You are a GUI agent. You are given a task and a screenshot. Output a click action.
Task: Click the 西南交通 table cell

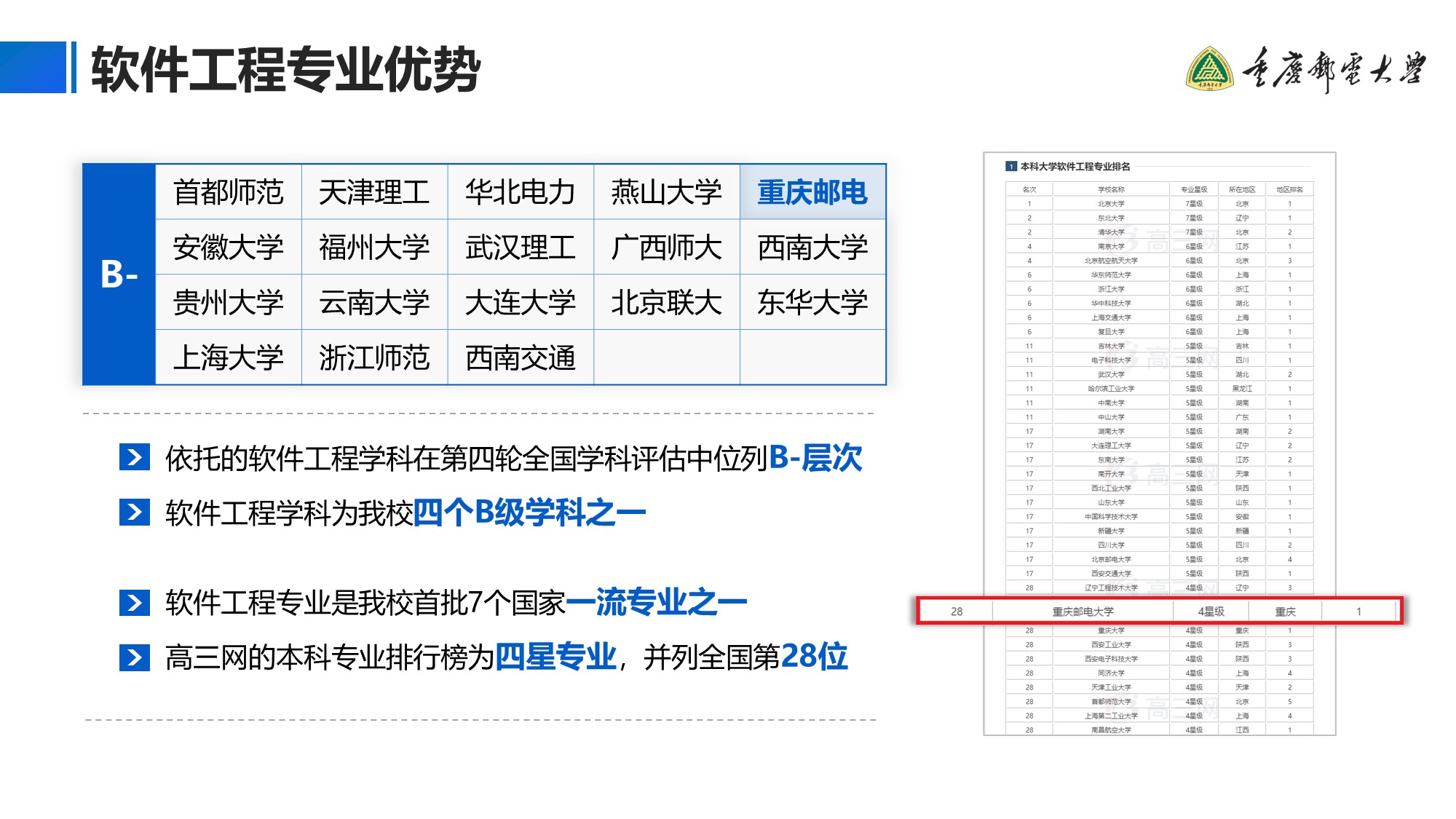coord(521,357)
